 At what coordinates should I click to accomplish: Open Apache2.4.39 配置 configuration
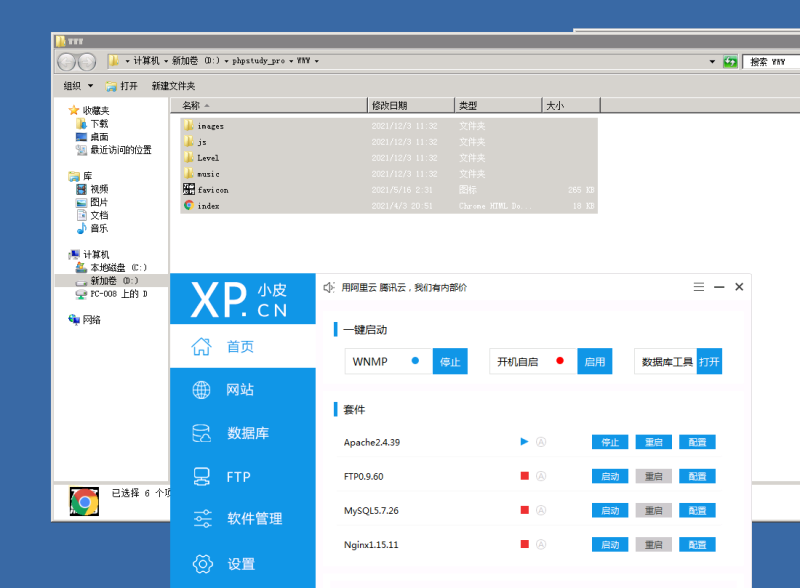click(x=697, y=442)
